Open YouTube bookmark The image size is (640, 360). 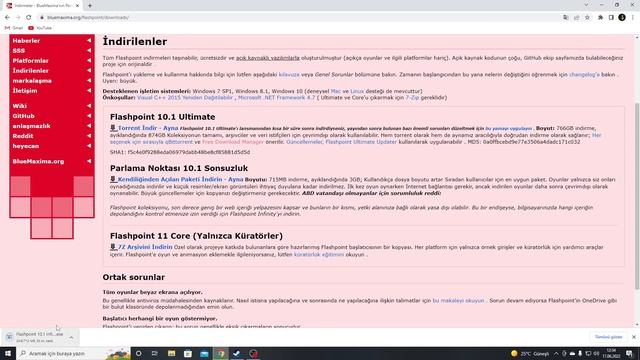tap(40, 28)
